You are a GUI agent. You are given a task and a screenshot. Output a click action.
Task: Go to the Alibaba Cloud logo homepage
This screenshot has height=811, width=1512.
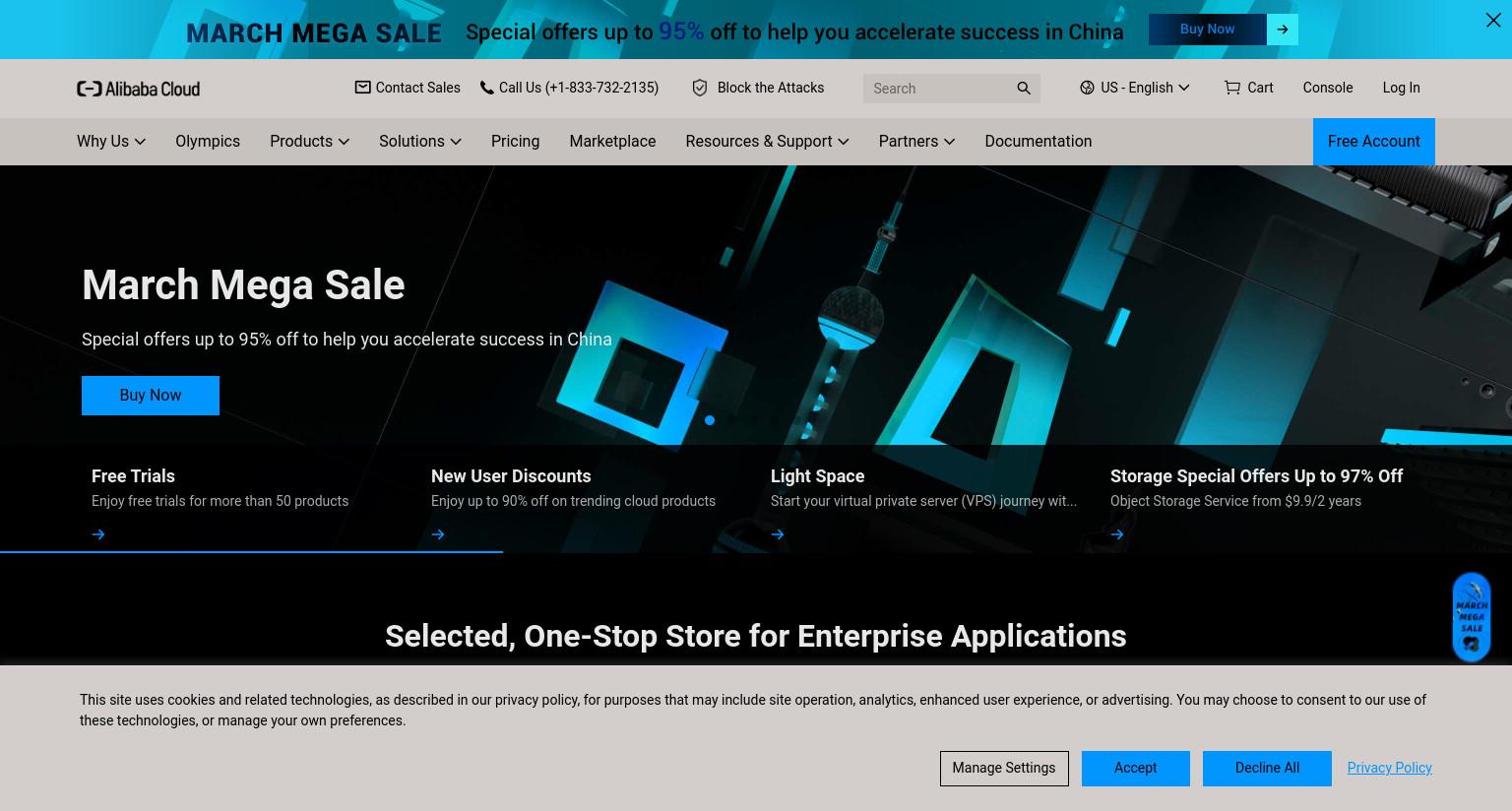coord(138,89)
